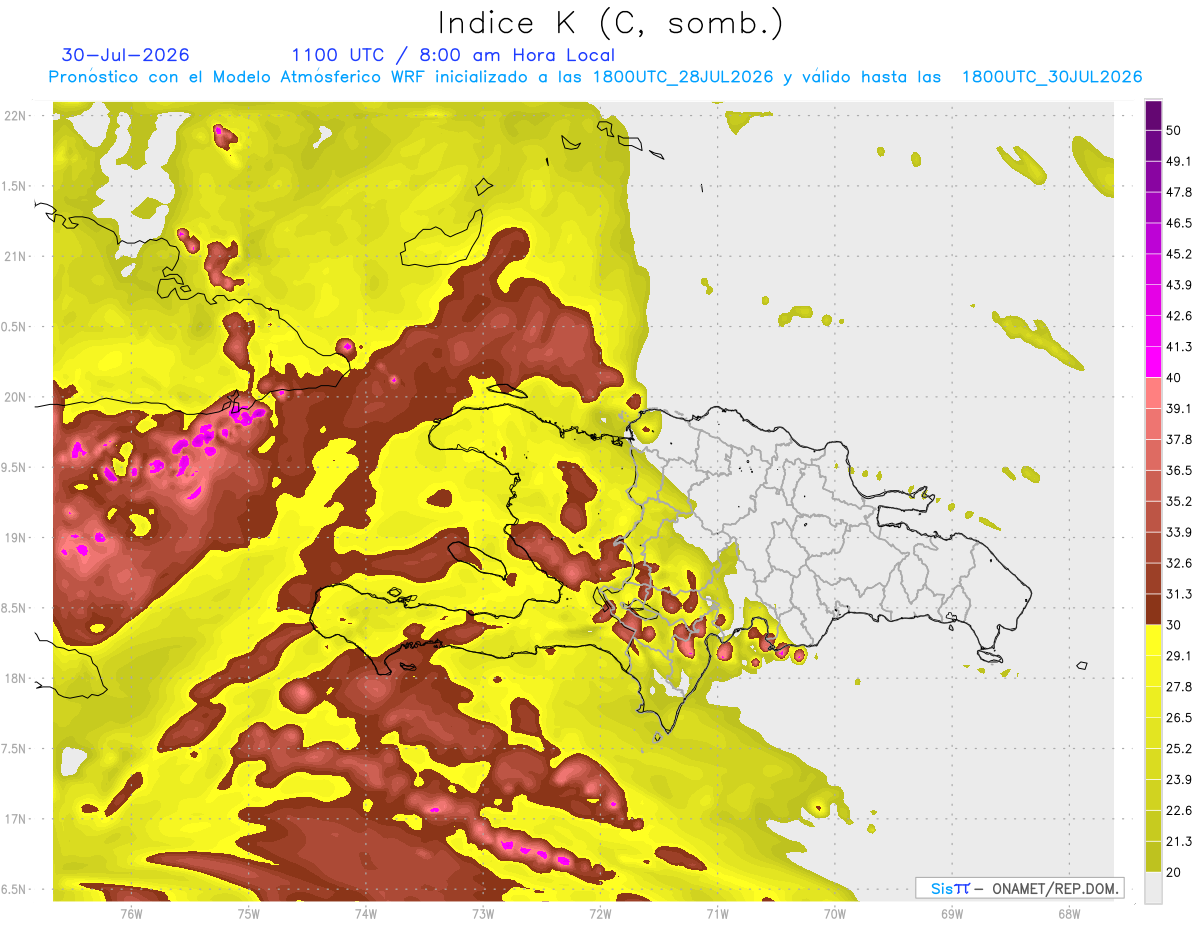Click the yellow legend band between 29.1 and 30
The width and height of the screenshot is (1200, 927).
(x=1153, y=640)
